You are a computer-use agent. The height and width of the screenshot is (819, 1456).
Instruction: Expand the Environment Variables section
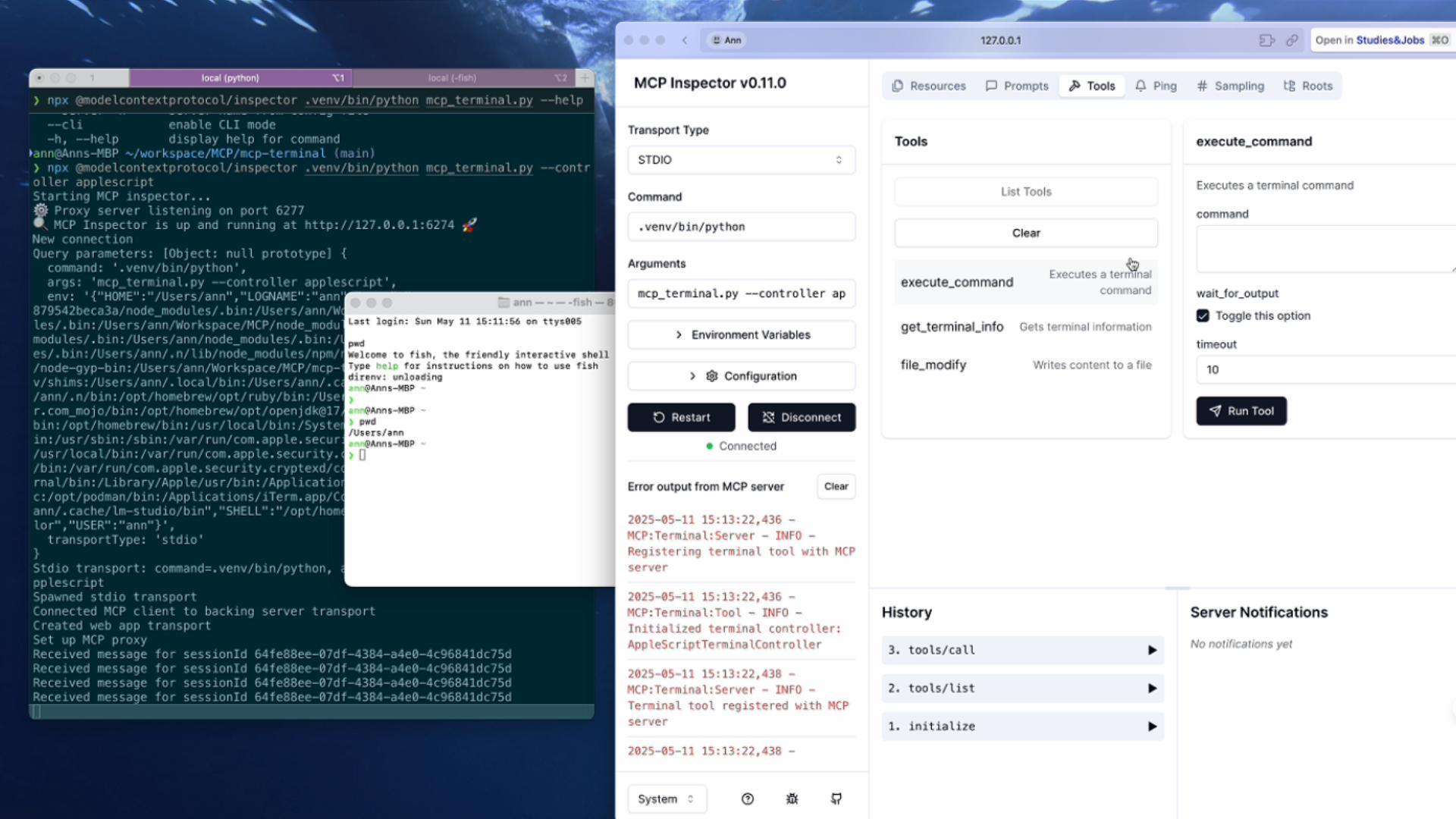coord(741,334)
